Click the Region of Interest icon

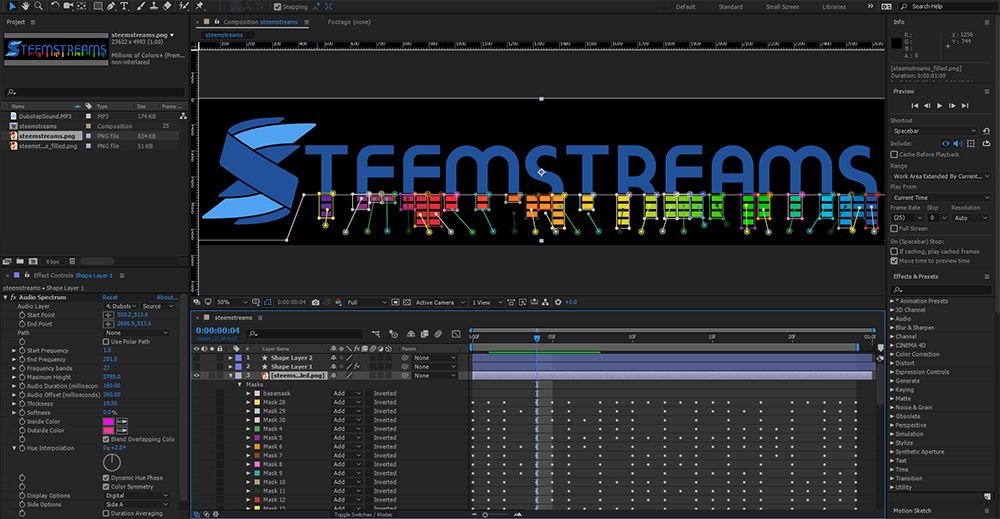click(x=396, y=302)
